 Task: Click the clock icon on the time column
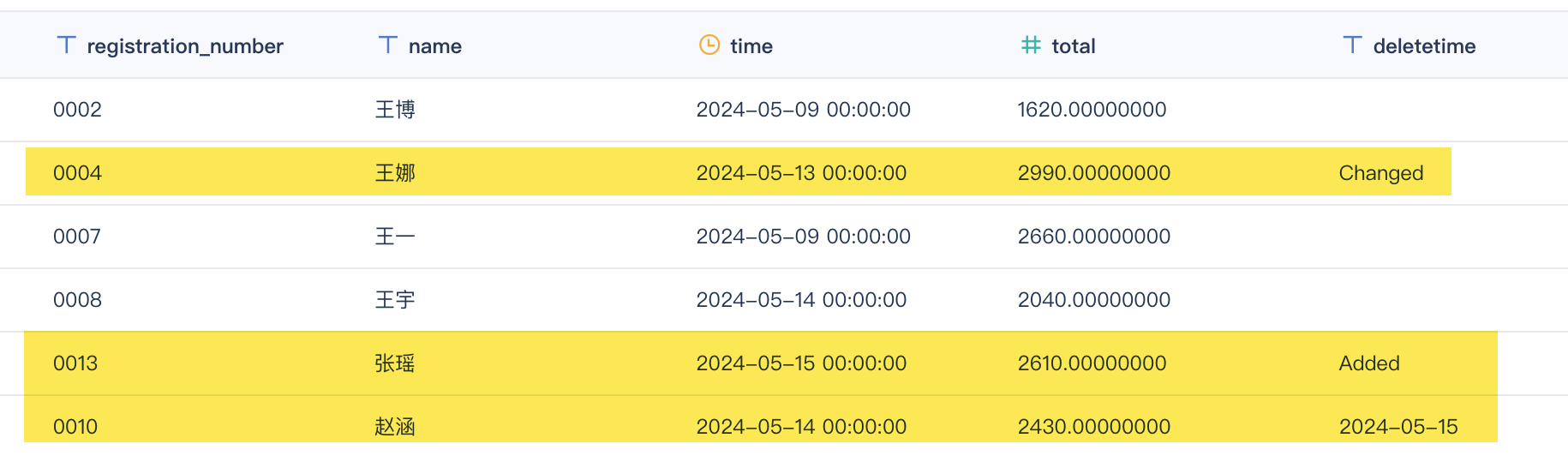709,45
